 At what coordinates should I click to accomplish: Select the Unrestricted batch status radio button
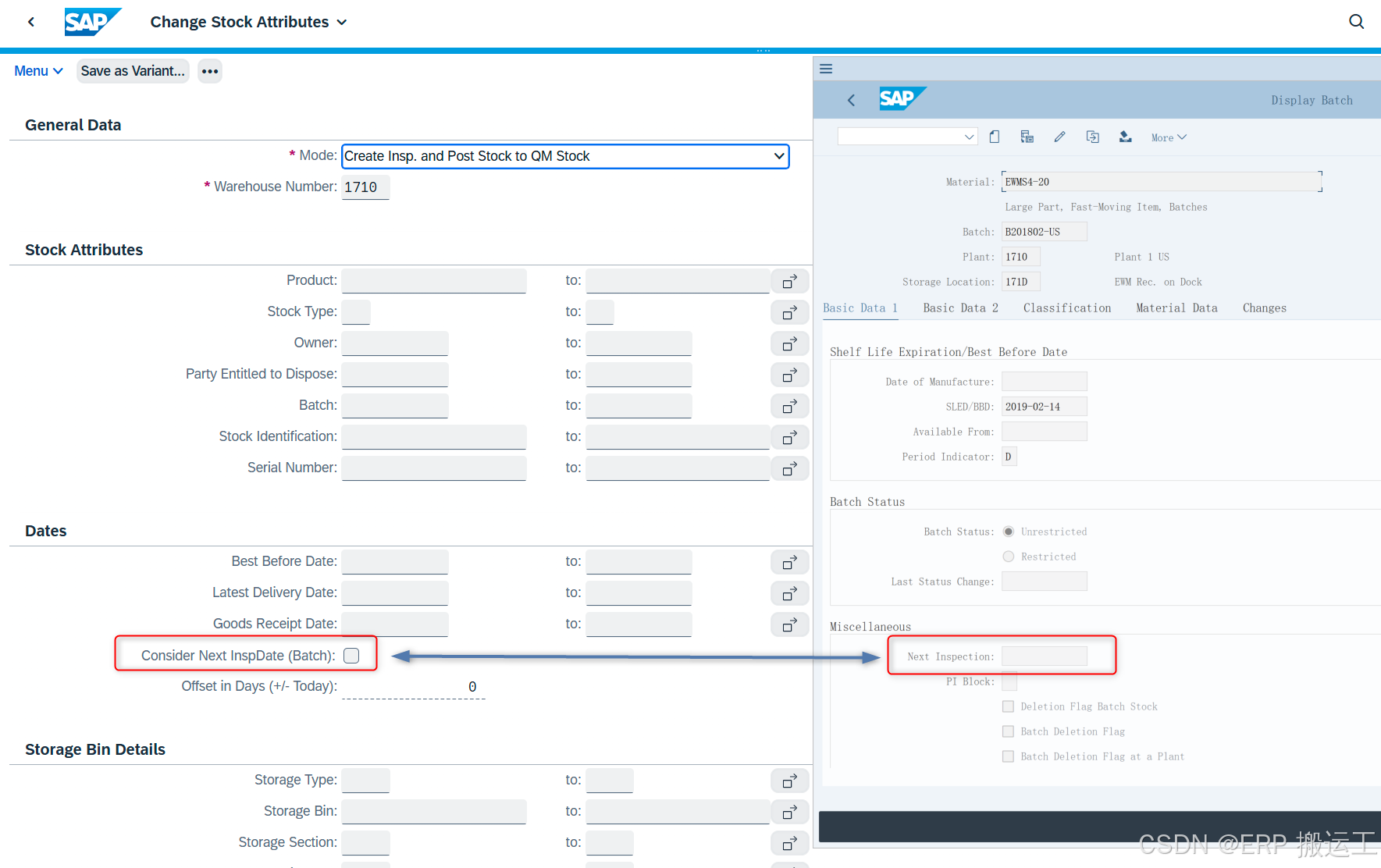click(1009, 532)
